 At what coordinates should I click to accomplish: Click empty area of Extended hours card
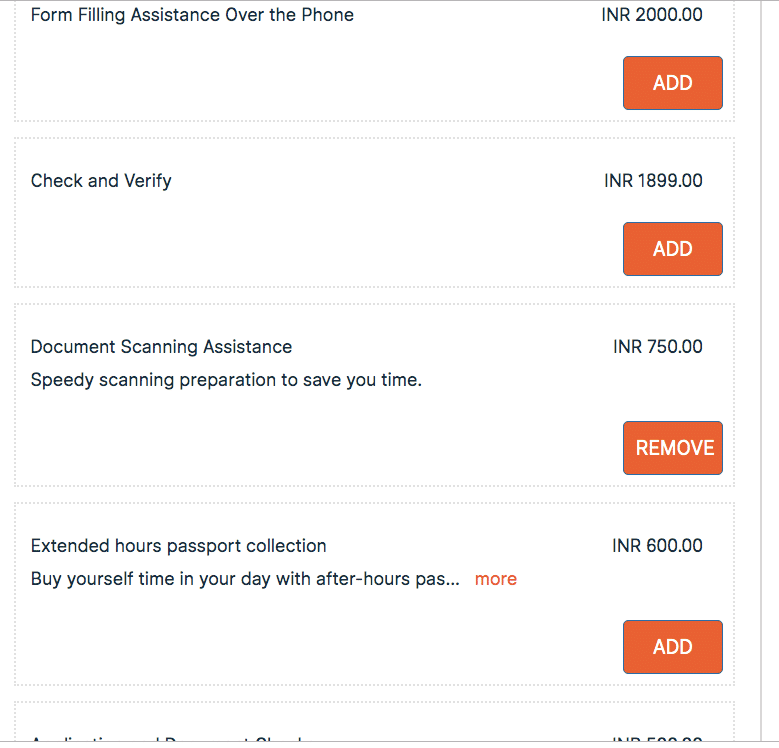tap(300, 640)
